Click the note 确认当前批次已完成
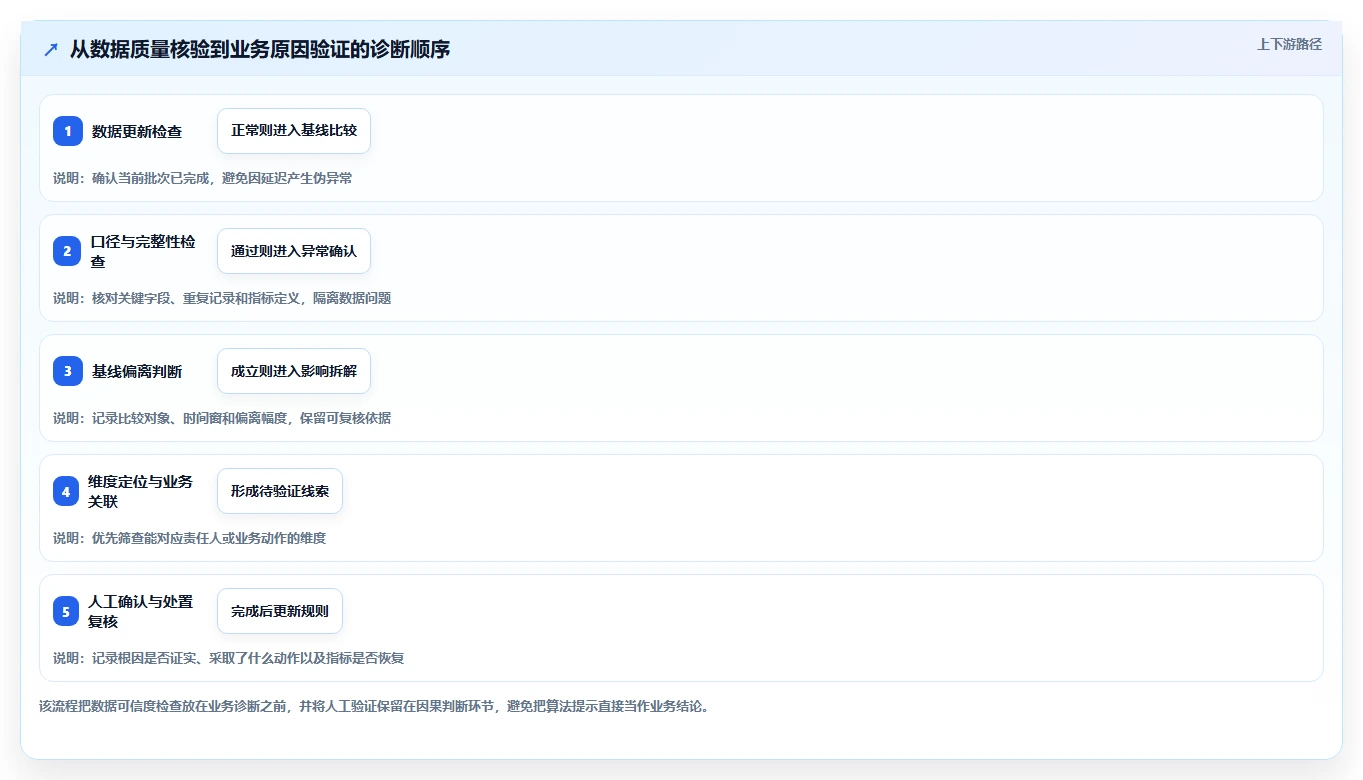Image resolution: width=1363 pixels, height=780 pixels. click(151, 178)
